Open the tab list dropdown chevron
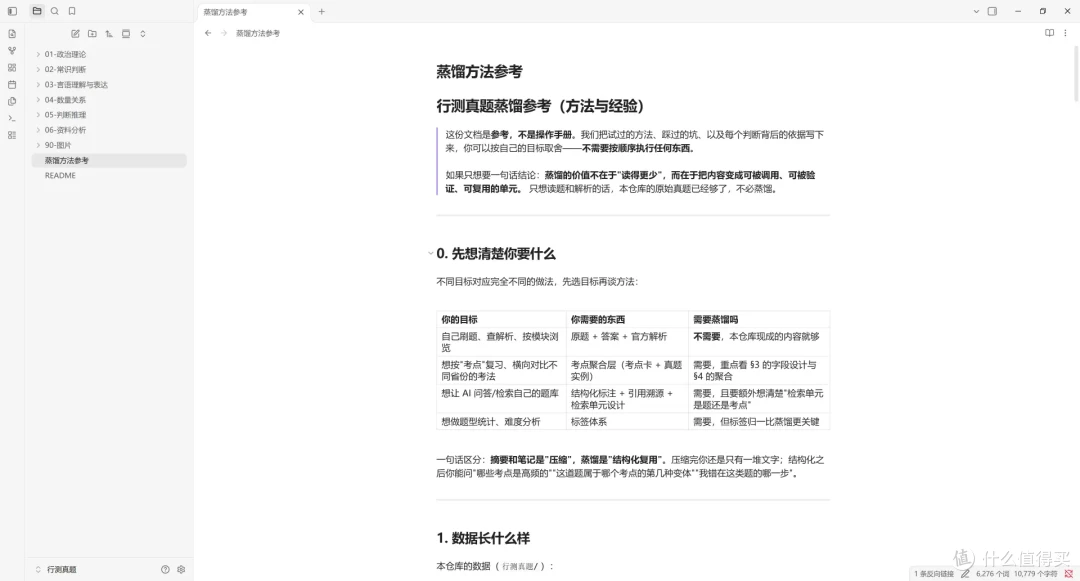 tap(976, 12)
